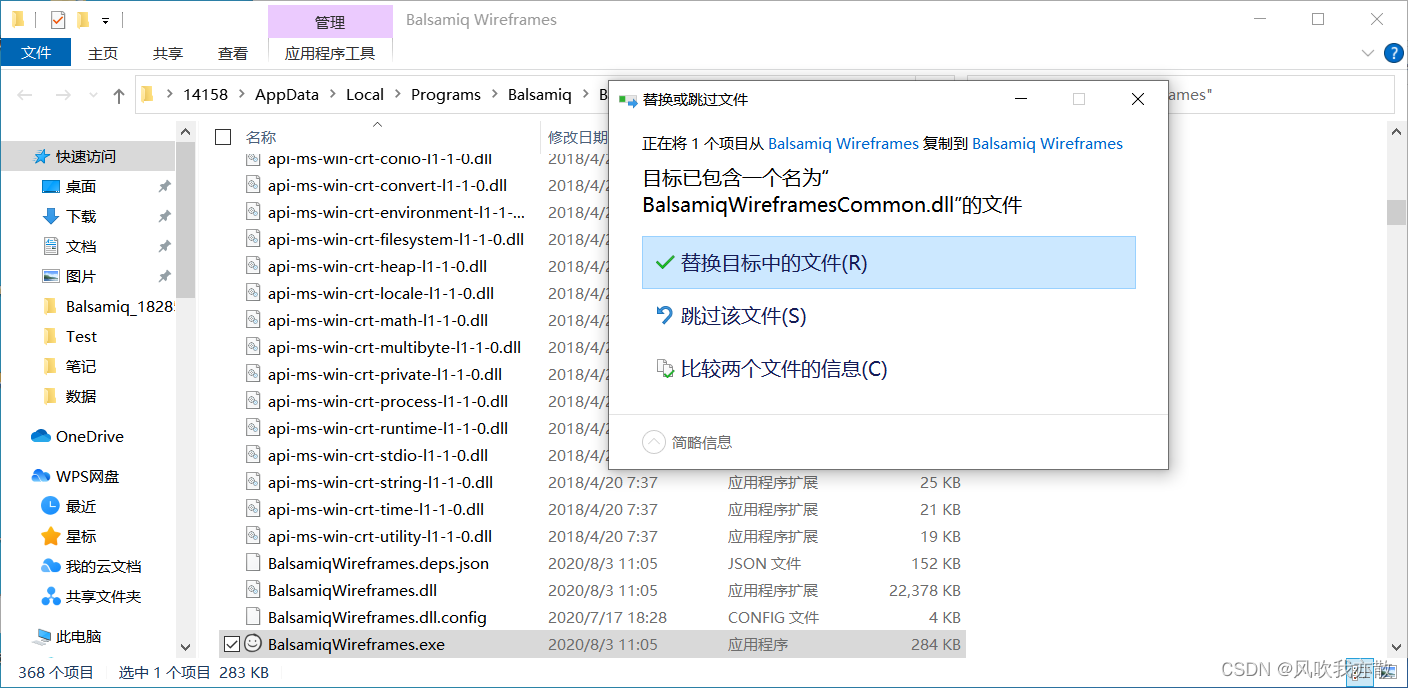The width and height of the screenshot is (1408, 688).
Task: Click the copy-dialog title bar transfer icon
Action: [628, 100]
